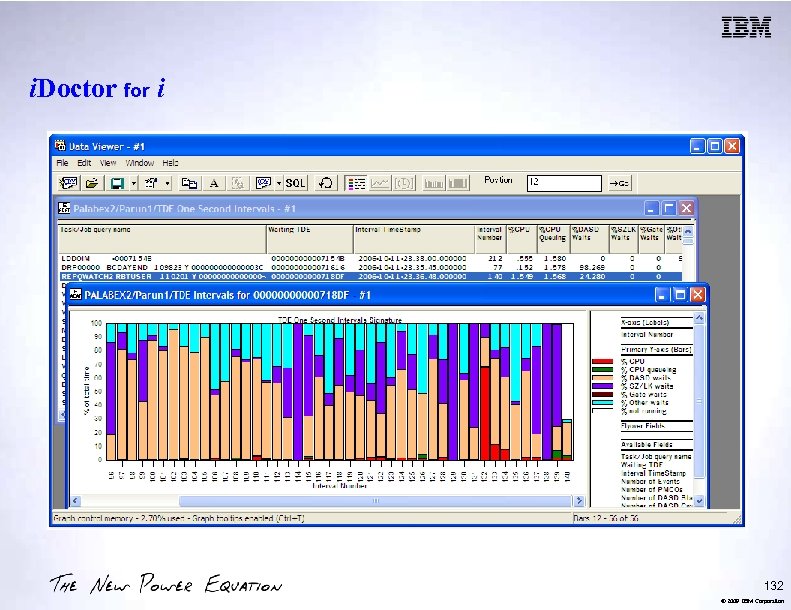
Task: Click the %CPU column header
Action: point(521,239)
